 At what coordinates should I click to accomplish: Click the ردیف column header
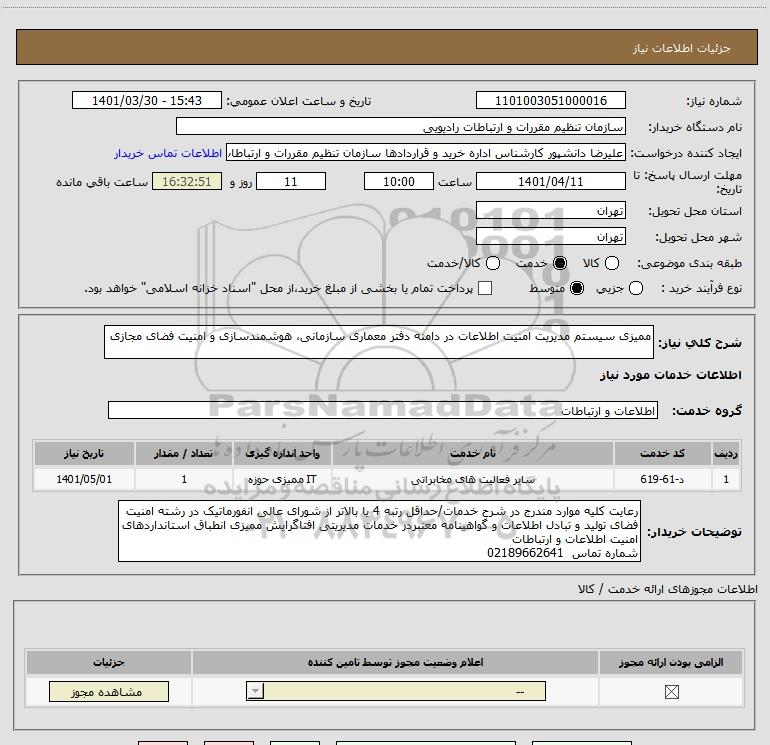[x=726, y=453]
